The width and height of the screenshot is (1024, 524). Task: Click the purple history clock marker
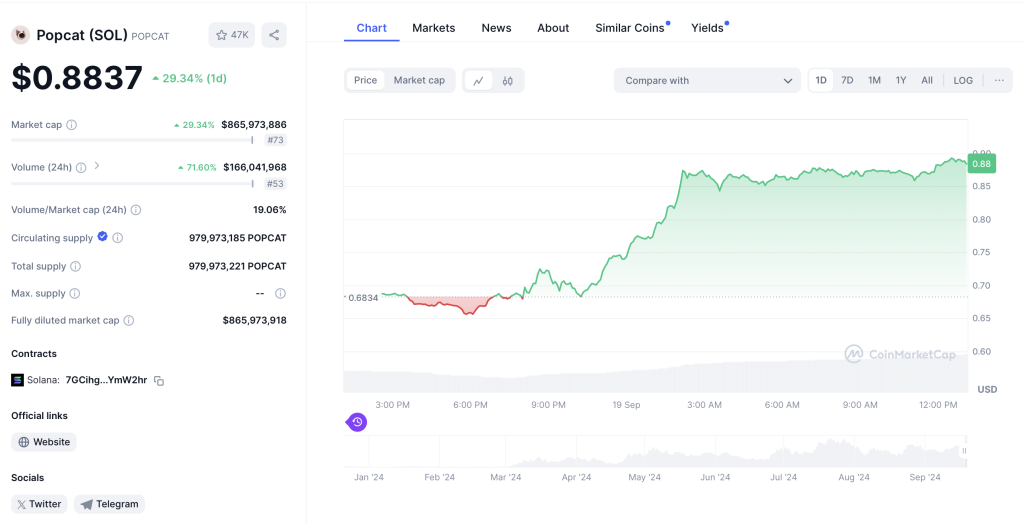pyautogui.click(x=357, y=422)
